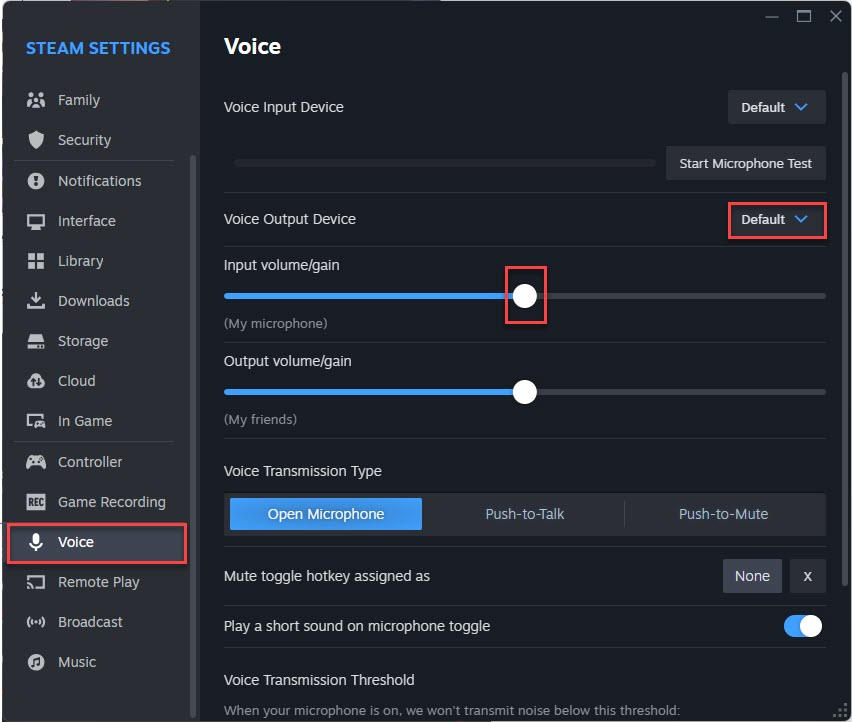The height and width of the screenshot is (722, 852).
Task: Click the Security shield icon
Action: pyautogui.click(x=36, y=140)
